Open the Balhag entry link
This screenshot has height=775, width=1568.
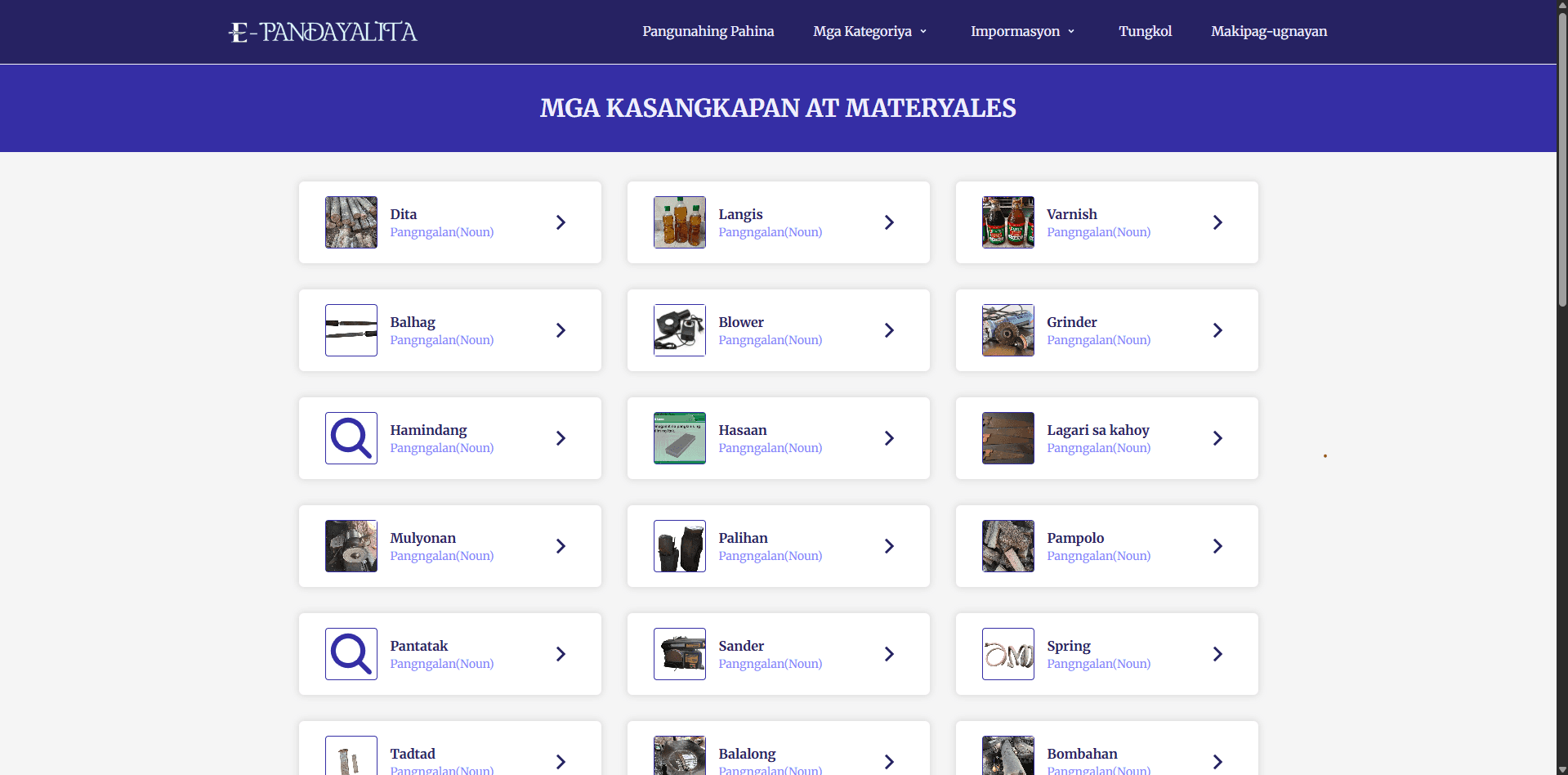[x=413, y=322]
